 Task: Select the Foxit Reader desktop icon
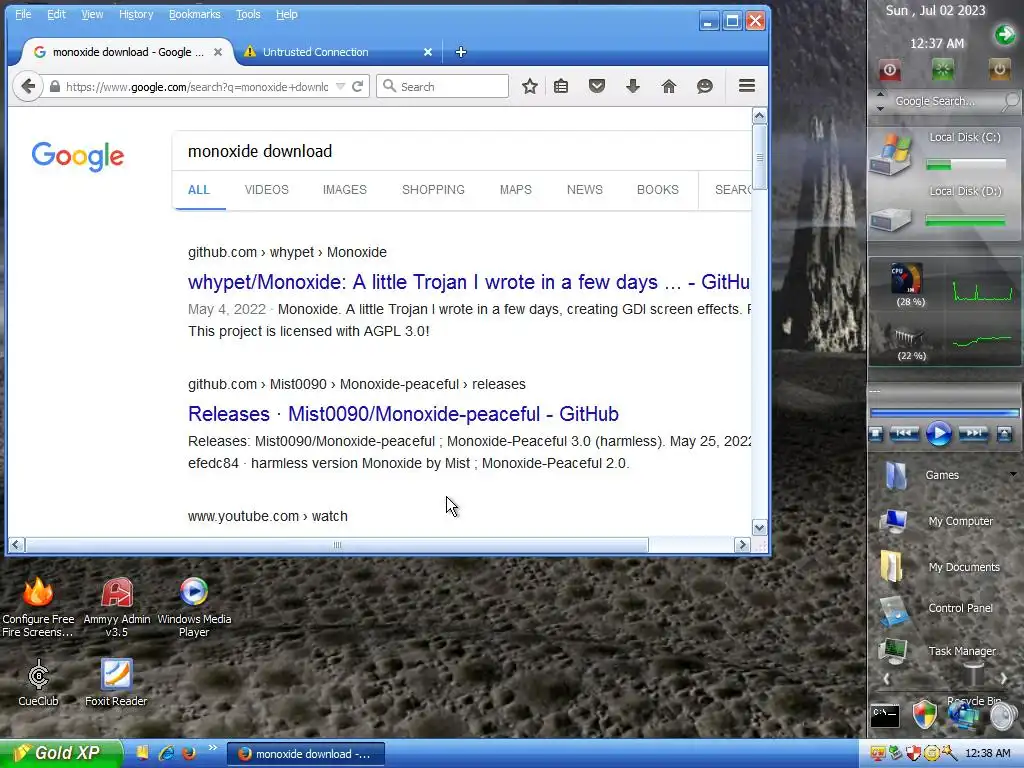pyautogui.click(x=116, y=682)
